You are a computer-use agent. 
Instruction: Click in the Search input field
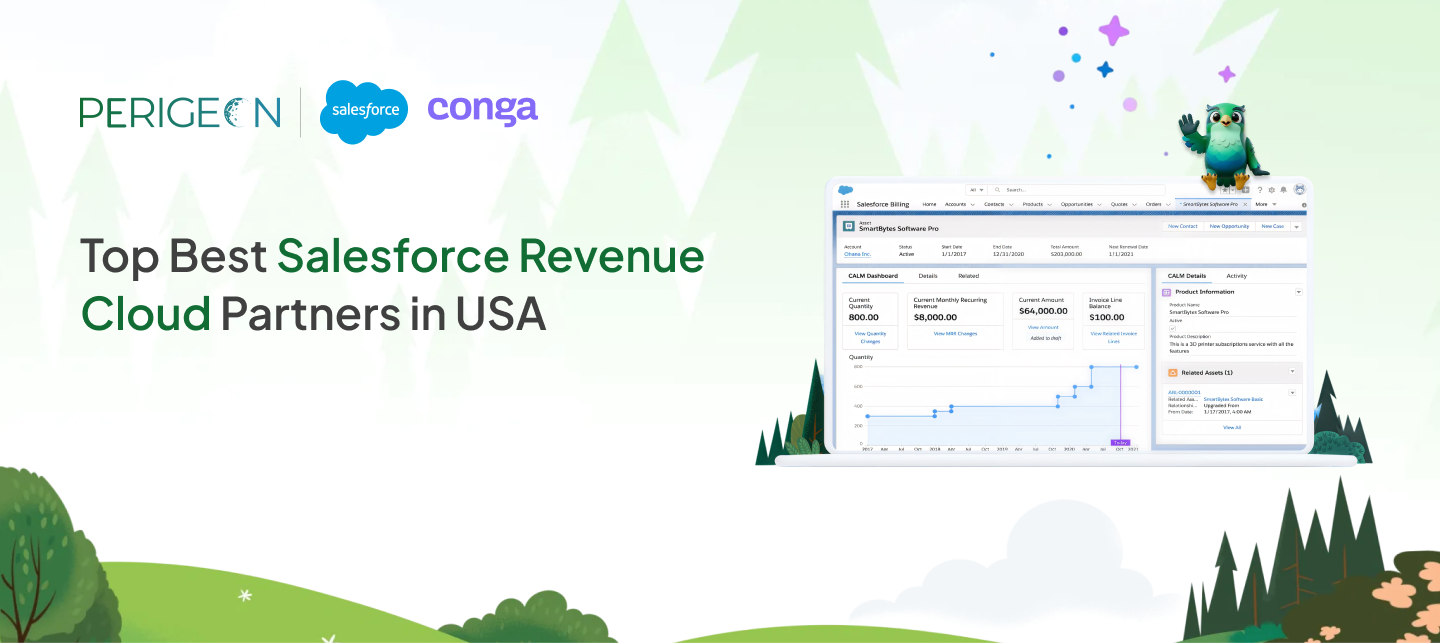click(x=1077, y=190)
